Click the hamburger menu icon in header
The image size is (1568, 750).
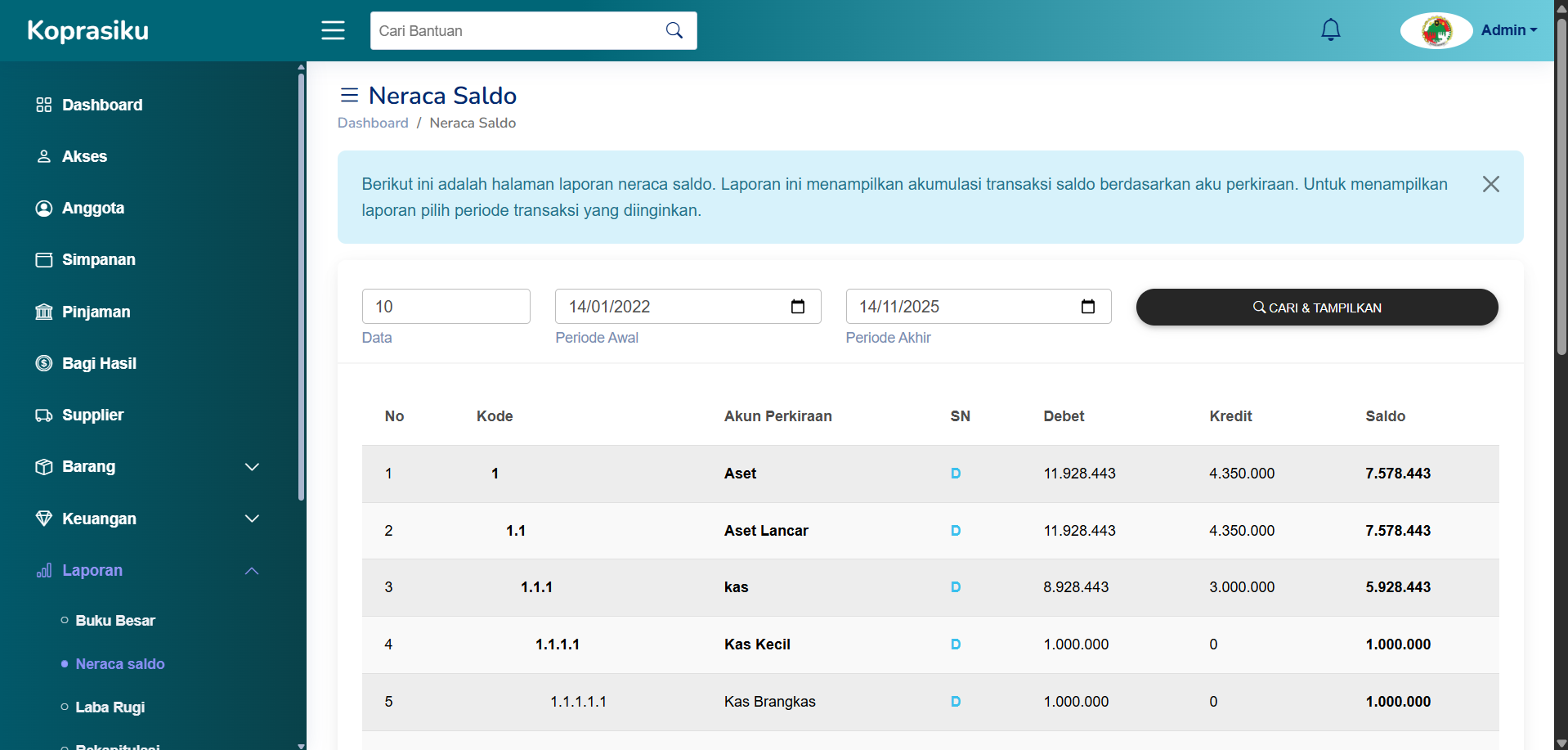(x=333, y=30)
